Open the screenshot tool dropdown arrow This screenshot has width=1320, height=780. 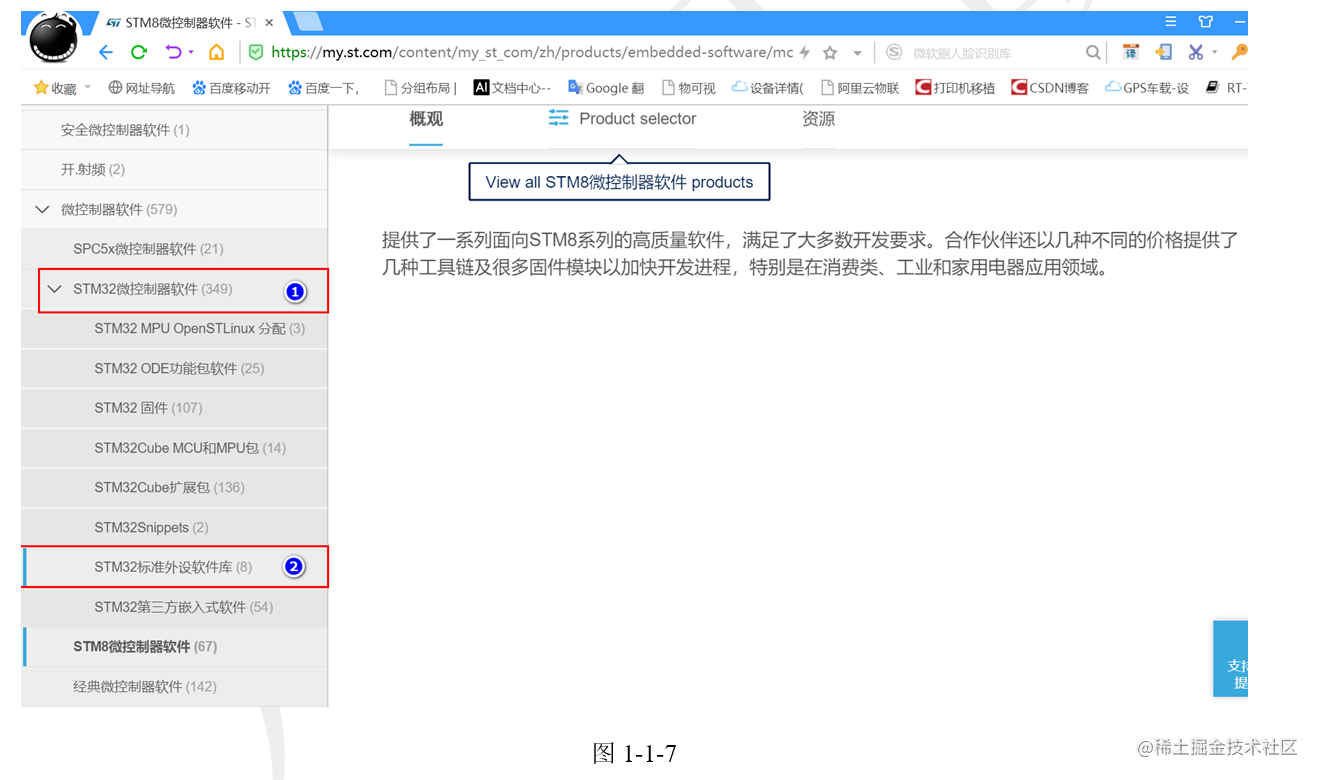[1215, 53]
